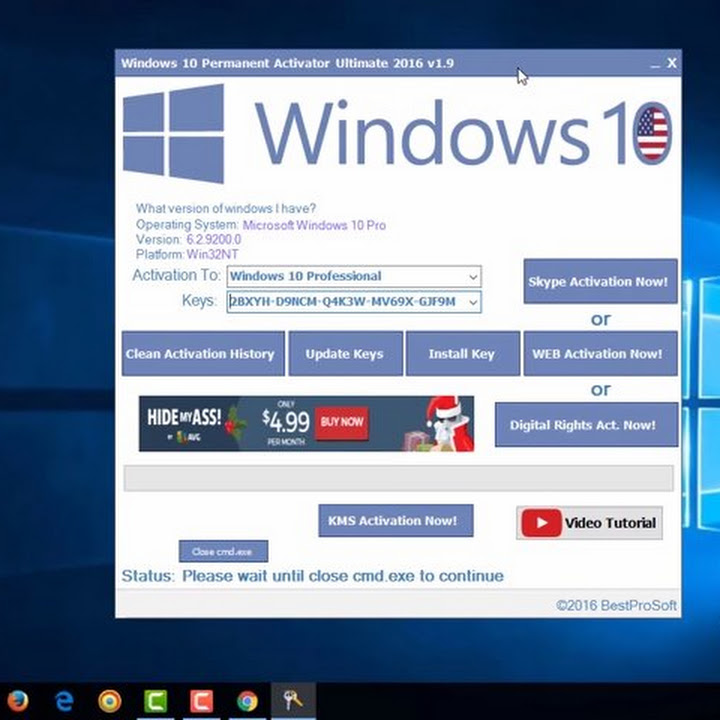Image resolution: width=720 pixels, height=720 pixels.
Task: Click the status message about cmd.exe
Action: [343, 576]
